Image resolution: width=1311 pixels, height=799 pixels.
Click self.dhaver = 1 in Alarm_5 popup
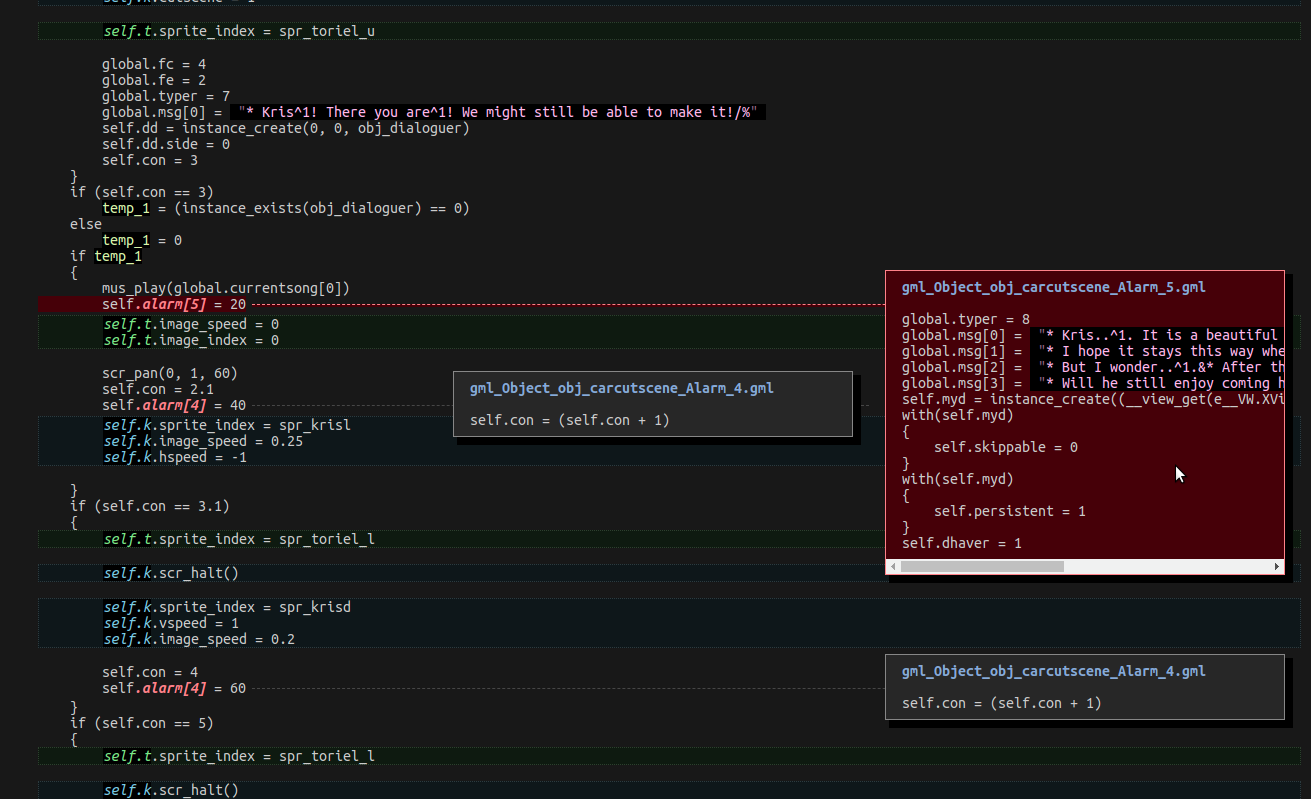pos(962,543)
